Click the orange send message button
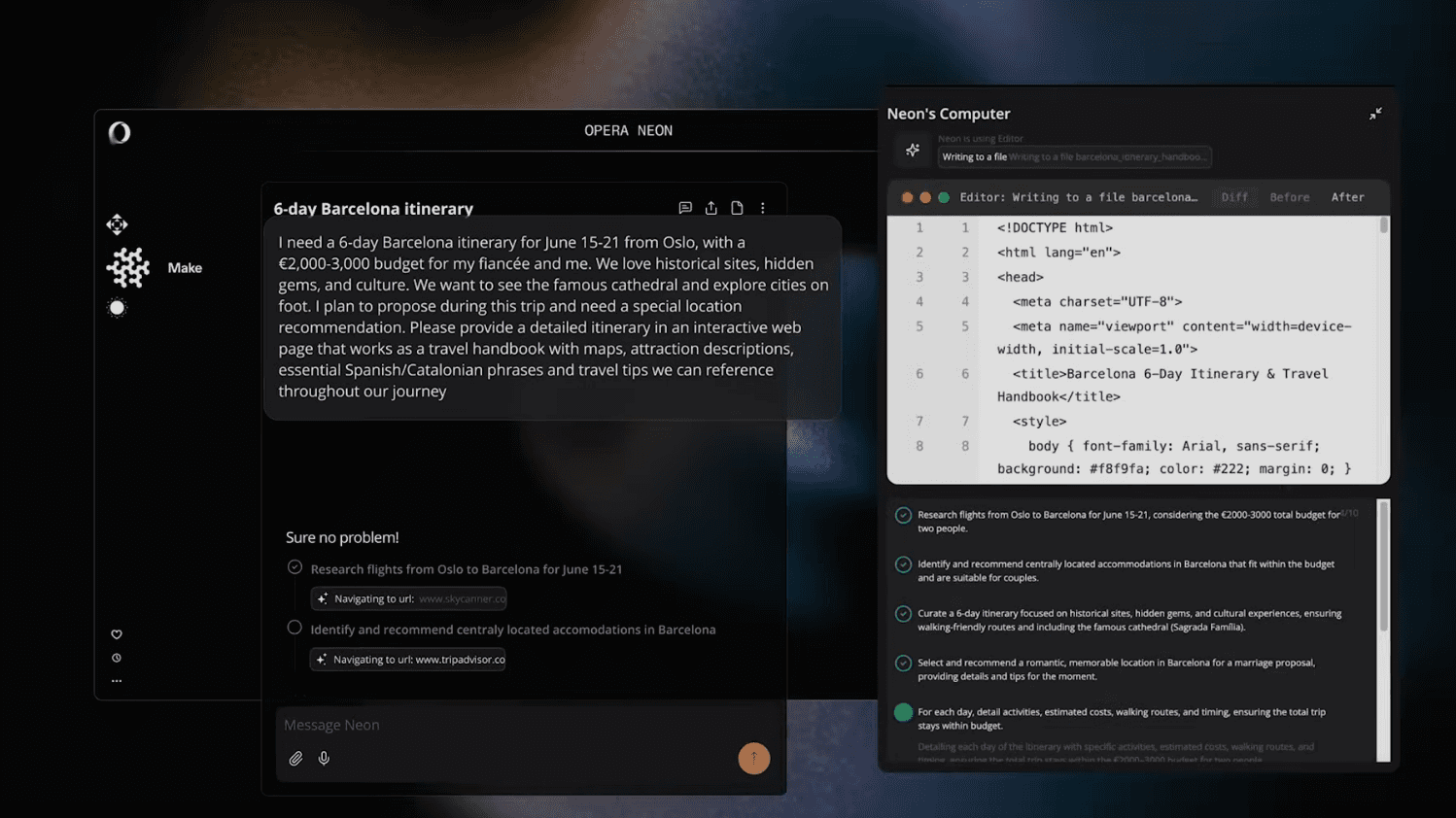 (753, 758)
